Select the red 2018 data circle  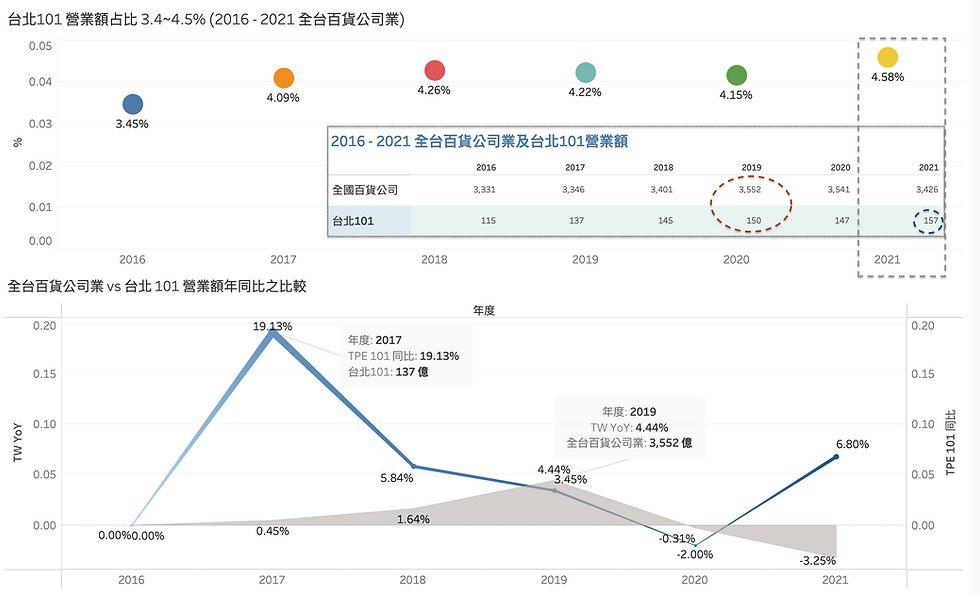pos(434,71)
